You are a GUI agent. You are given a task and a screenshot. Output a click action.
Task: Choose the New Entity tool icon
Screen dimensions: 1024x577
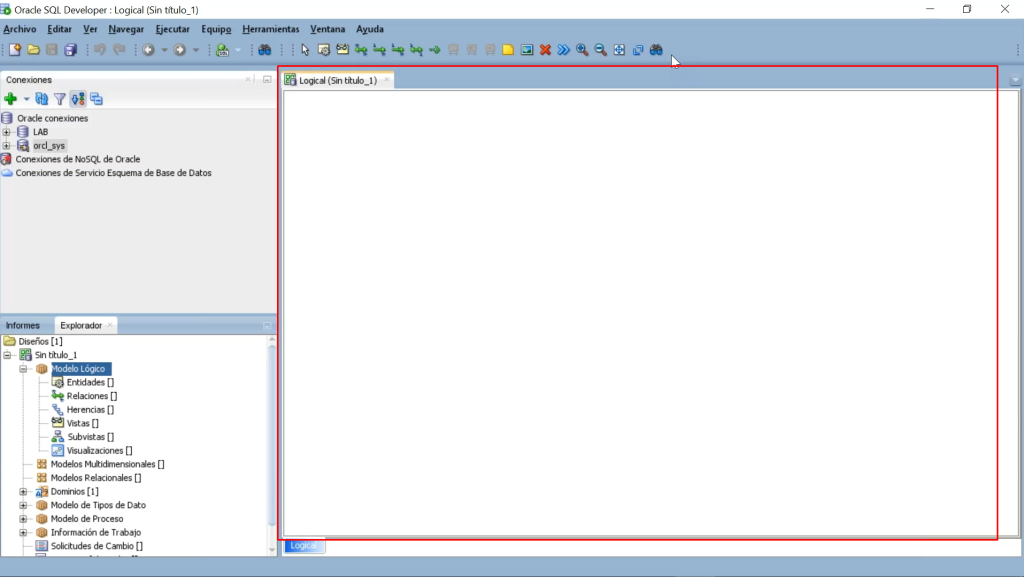tap(324, 50)
